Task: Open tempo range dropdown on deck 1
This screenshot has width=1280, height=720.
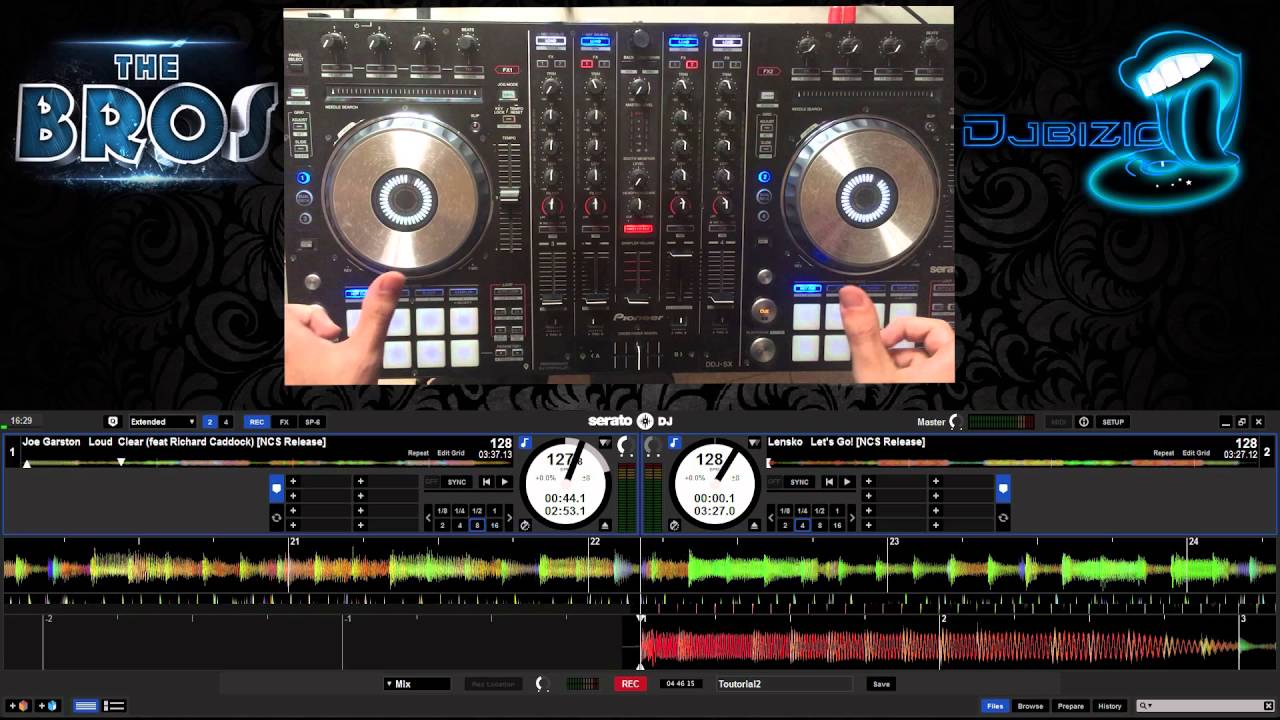Action: click(x=605, y=442)
